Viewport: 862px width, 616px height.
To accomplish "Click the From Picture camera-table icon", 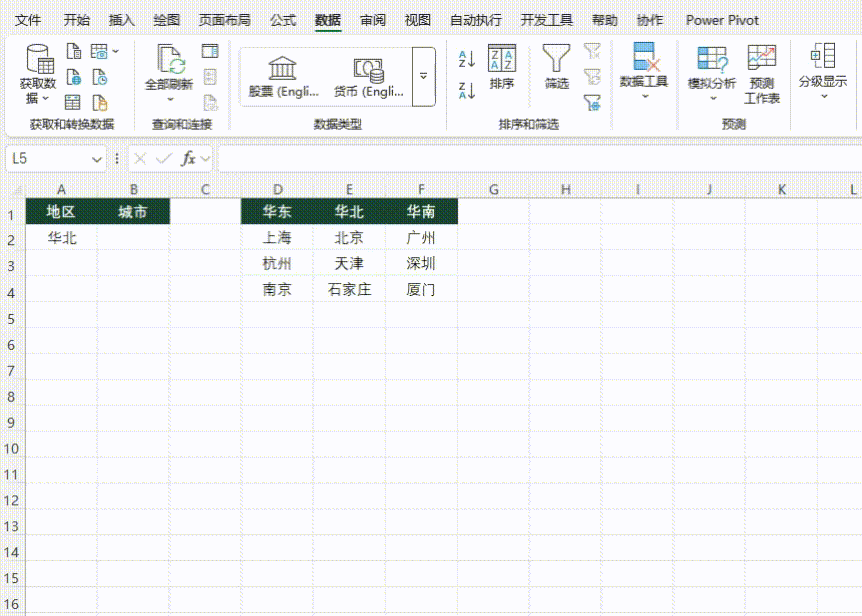I will click(100, 51).
